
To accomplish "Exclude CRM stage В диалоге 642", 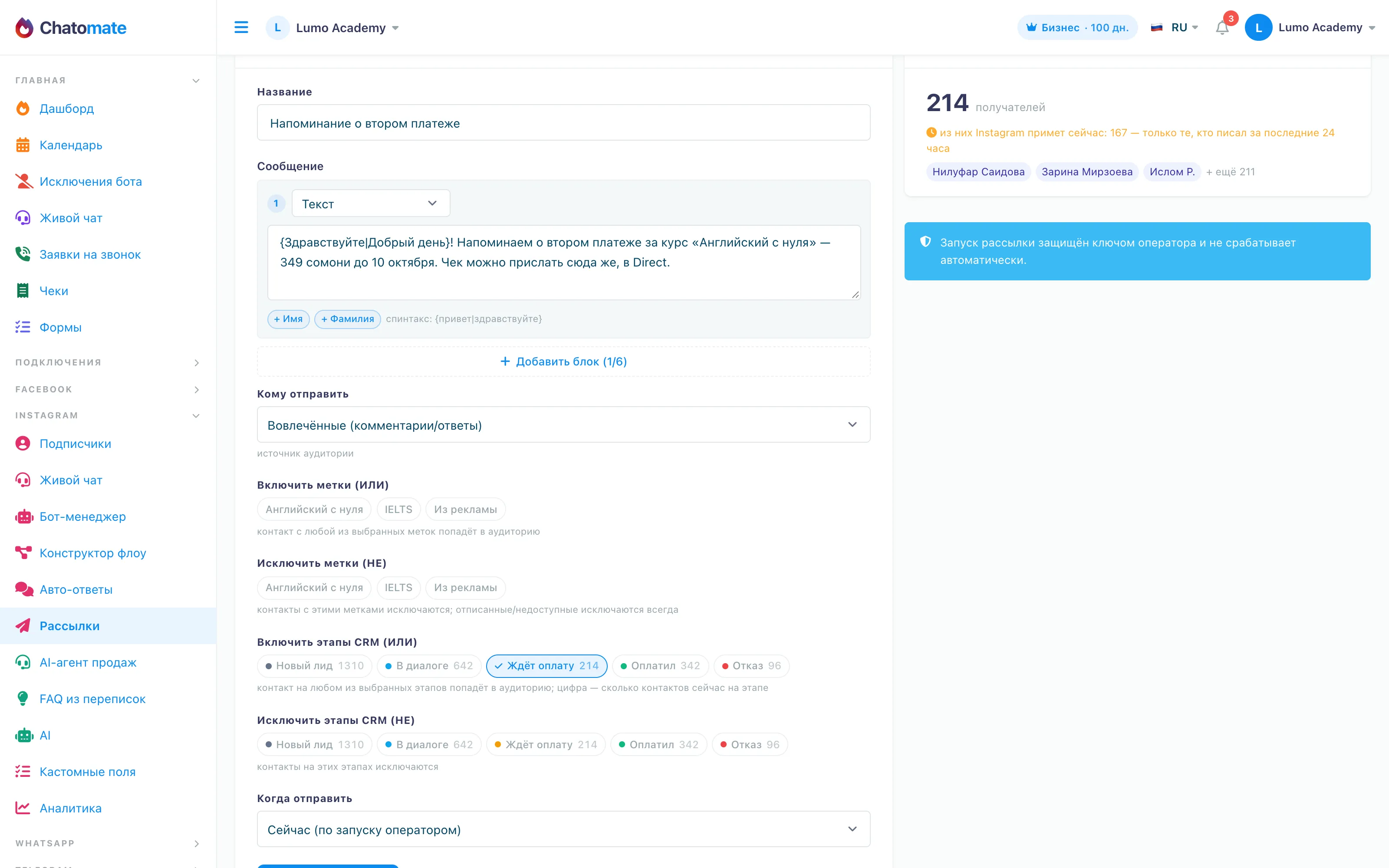I will point(429,745).
